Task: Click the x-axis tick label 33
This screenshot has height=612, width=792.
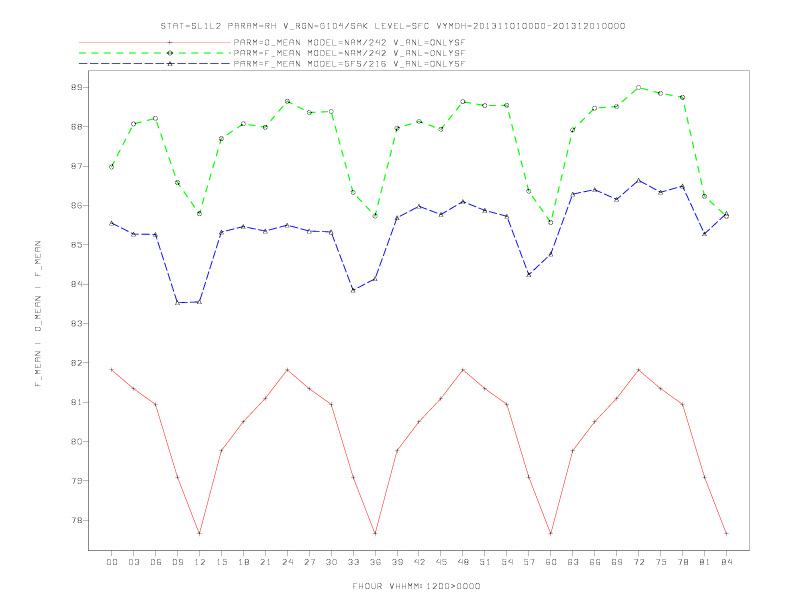Action: click(353, 562)
